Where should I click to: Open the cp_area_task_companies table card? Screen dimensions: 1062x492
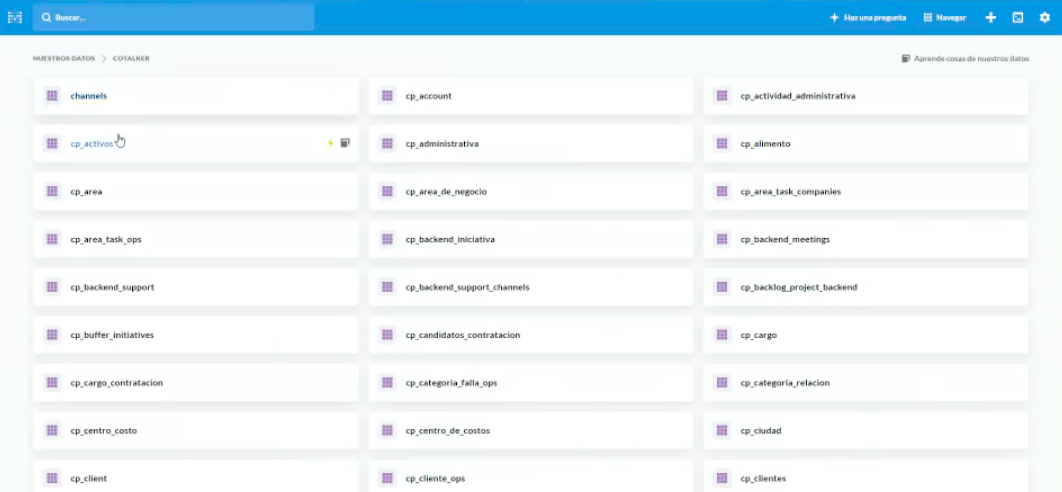866,192
